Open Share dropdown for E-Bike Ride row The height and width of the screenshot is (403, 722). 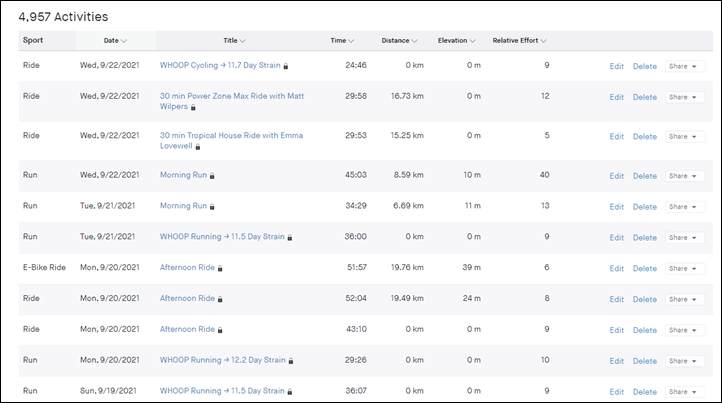tap(685, 269)
